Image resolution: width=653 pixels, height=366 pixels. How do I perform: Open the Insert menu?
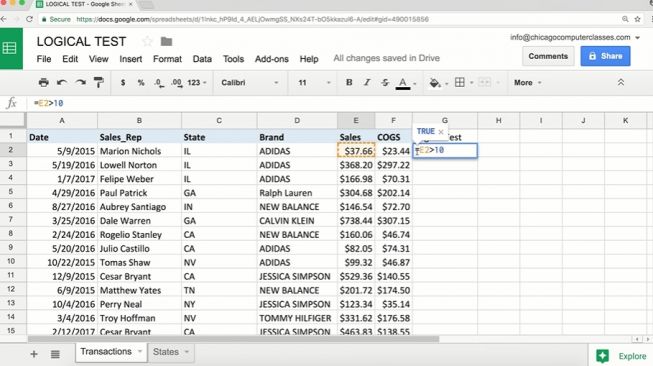[x=131, y=59]
